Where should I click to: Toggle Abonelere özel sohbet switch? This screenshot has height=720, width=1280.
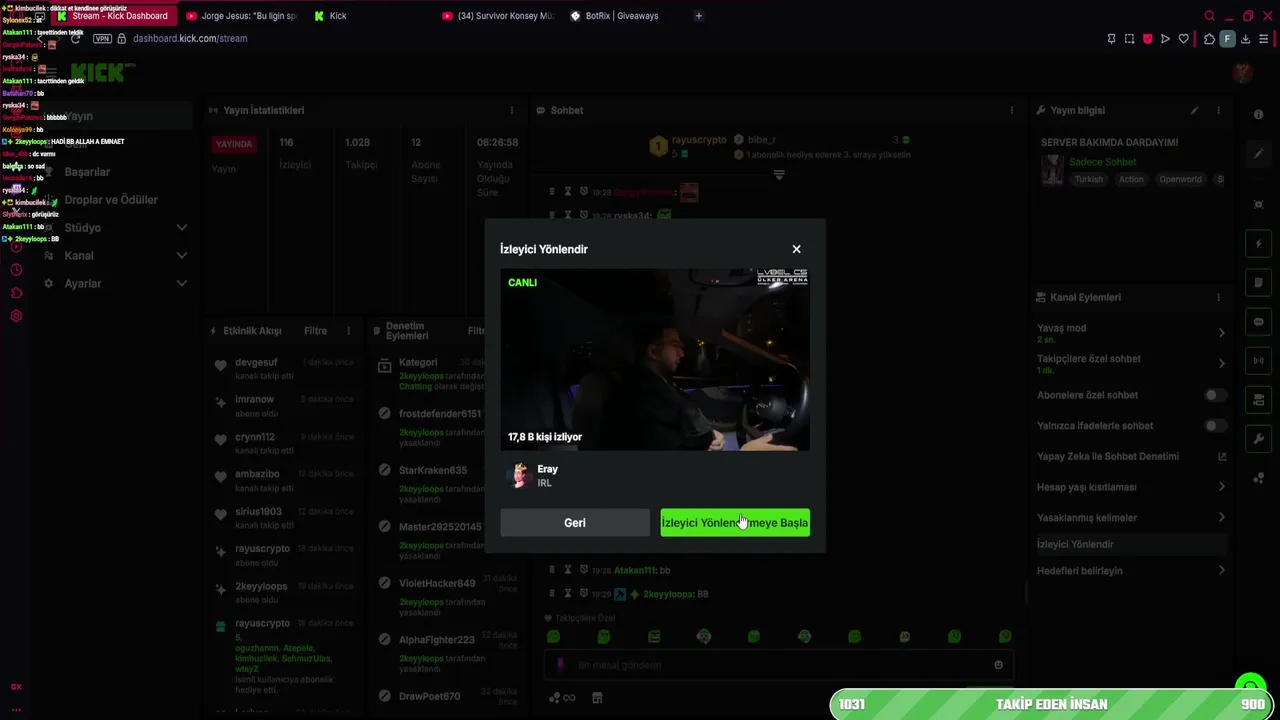click(1214, 395)
